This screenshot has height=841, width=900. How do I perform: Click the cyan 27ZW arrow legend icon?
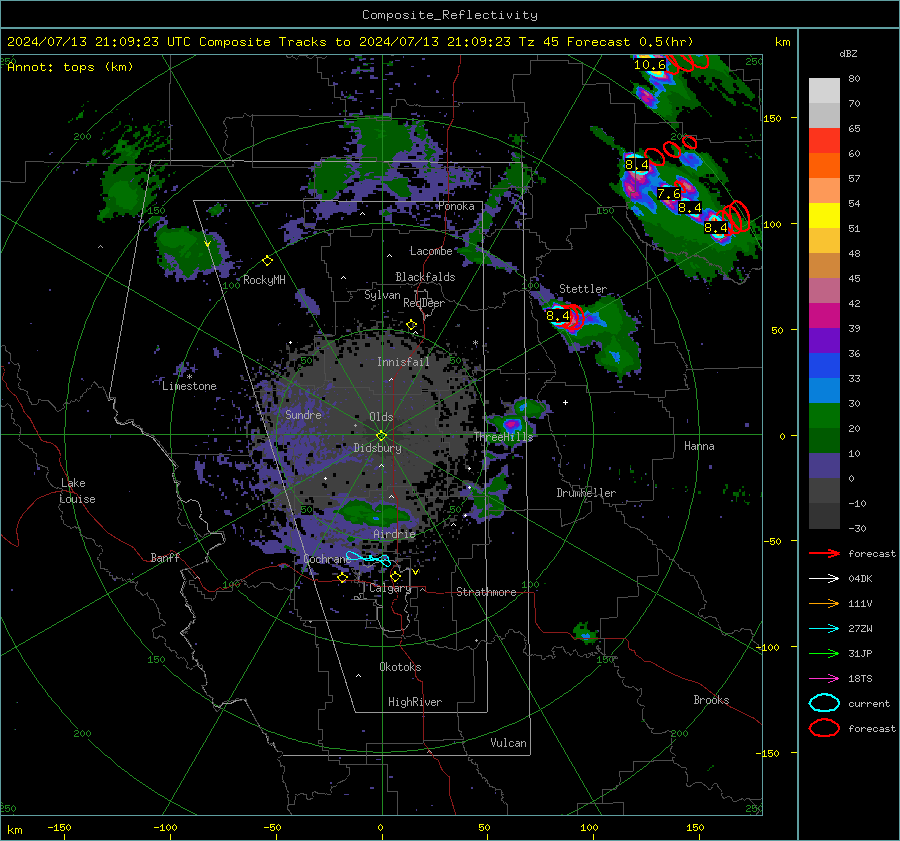pyautogui.click(x=824, y=629)
